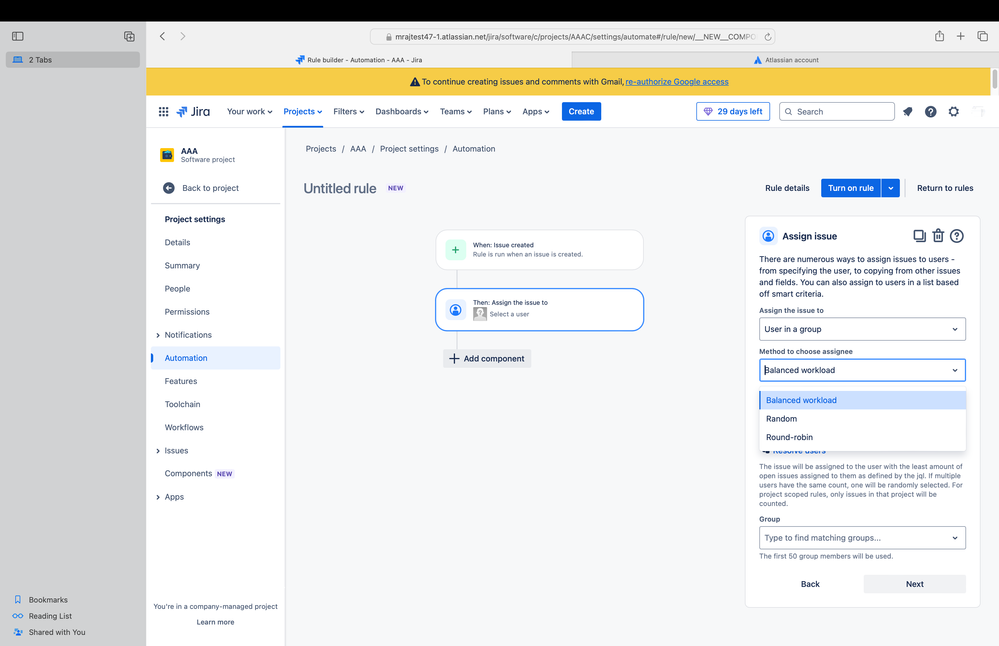This screenshot has width=999, height=646.
Task: Open notifications rocket icon in header
Action: [x=907, y=111]
